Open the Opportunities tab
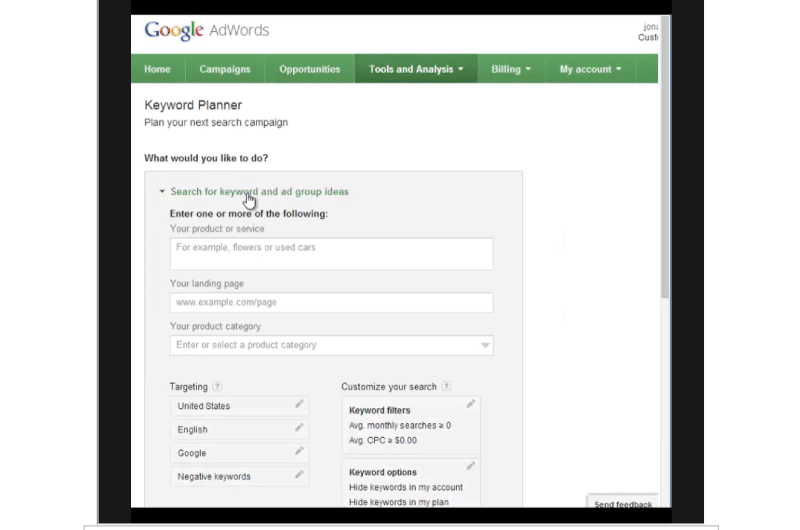 click(310, 69)
